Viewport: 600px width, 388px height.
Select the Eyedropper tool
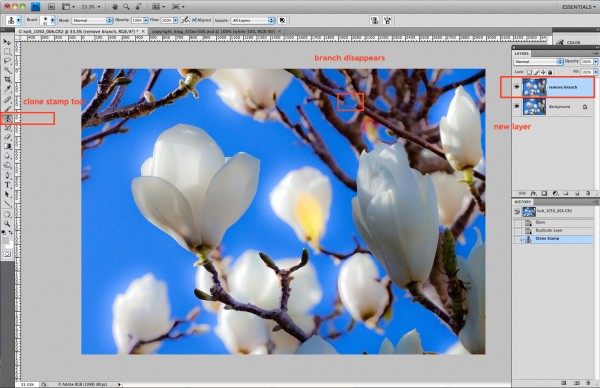tap(7, 89)
